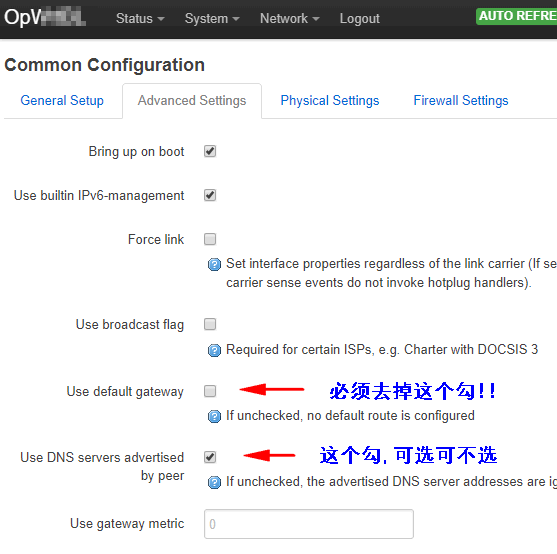Click the Force link help icon
The image size is (557, 554).
214,265
